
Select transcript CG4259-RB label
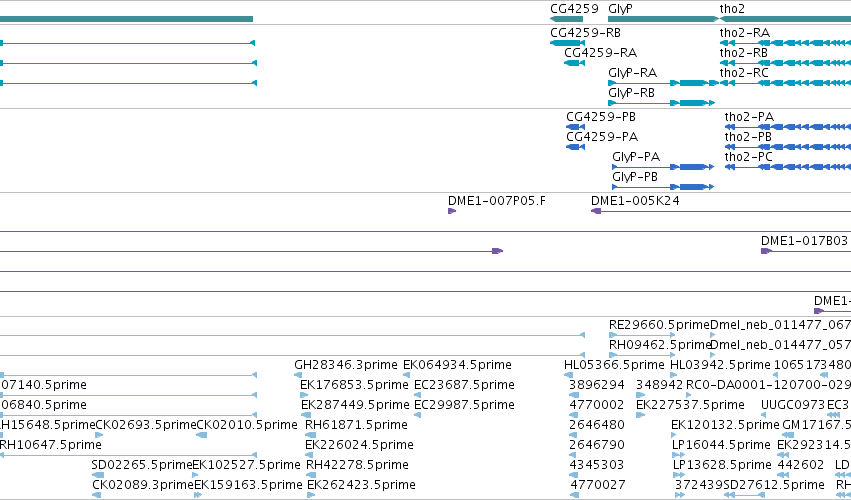[585, 33]
